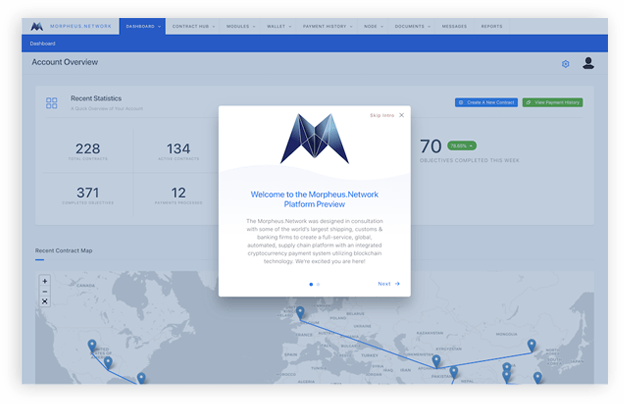The height and width of the screenshot is (404, 624).
Task: Click Next in the welcome dialog
Action: pos(388,284)
